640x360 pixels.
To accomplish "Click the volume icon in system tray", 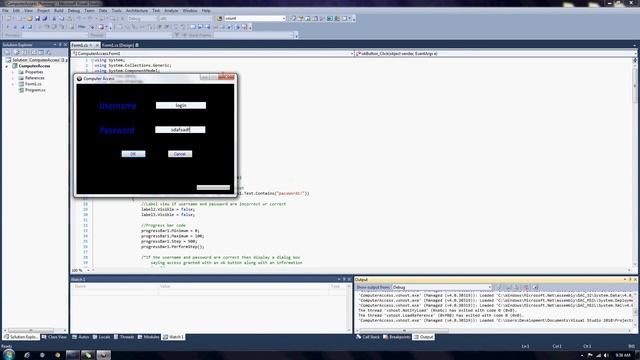I will (606, 355).
